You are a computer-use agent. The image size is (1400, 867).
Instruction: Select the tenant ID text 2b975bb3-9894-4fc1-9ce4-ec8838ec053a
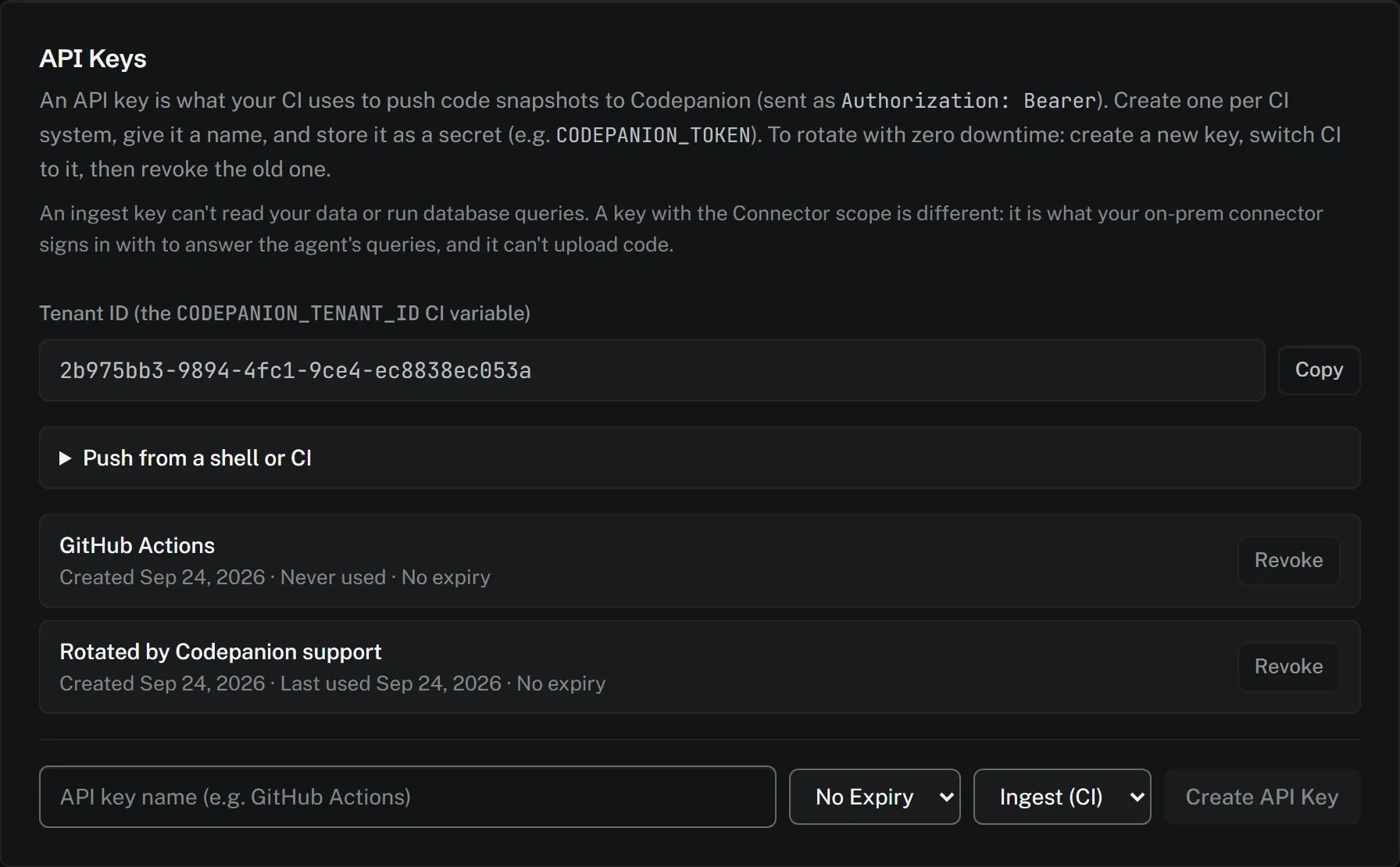[295, 370]
